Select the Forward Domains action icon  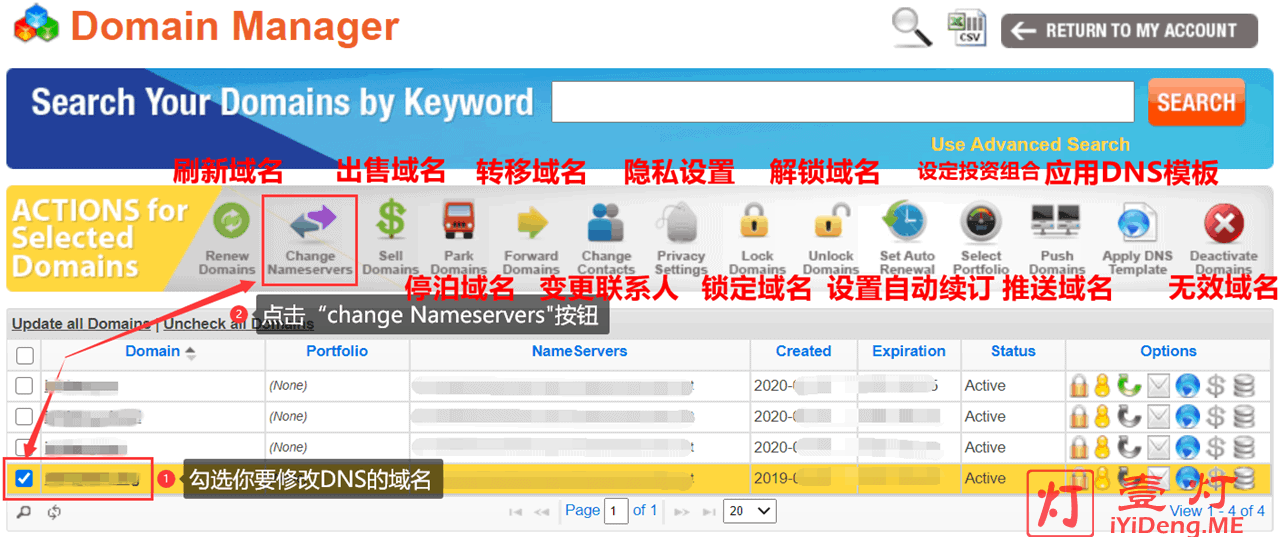tap(532, 221)
